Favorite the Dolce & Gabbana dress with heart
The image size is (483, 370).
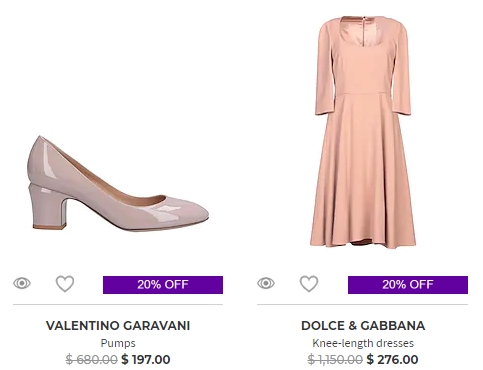[309, 284]
